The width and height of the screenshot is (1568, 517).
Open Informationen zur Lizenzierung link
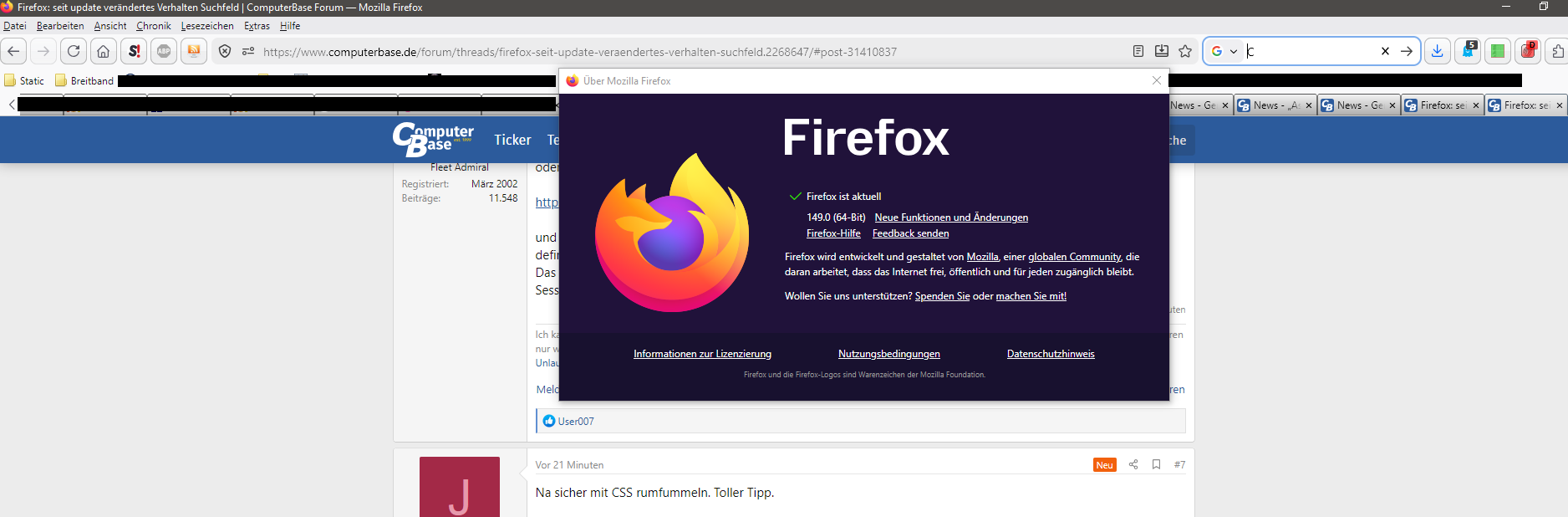pyautogui.click(x=702, y=354)
